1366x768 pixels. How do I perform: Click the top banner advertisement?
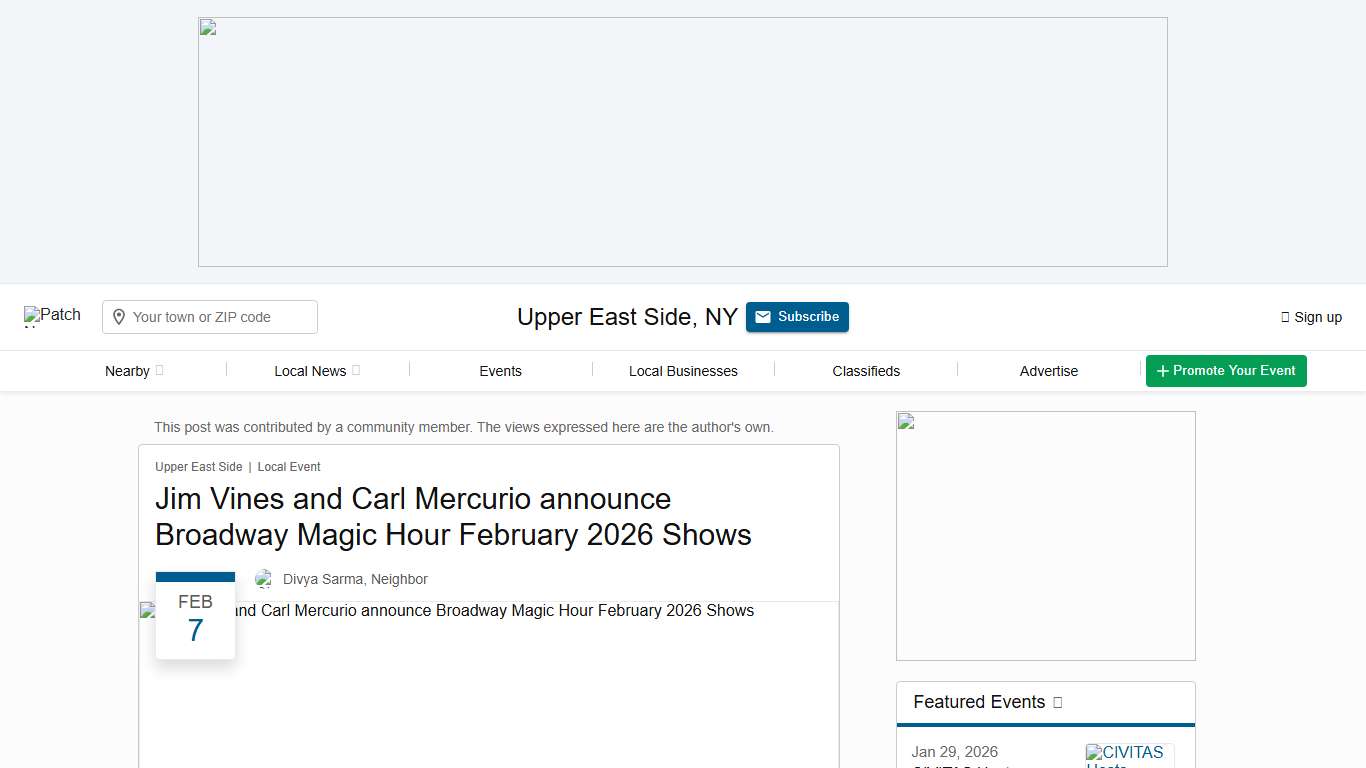pyautogui.click(x=682, y=142)
